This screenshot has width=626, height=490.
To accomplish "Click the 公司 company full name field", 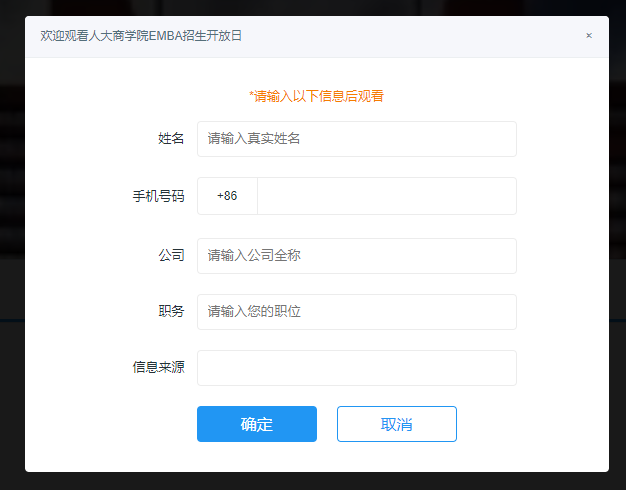I will 356,256.
